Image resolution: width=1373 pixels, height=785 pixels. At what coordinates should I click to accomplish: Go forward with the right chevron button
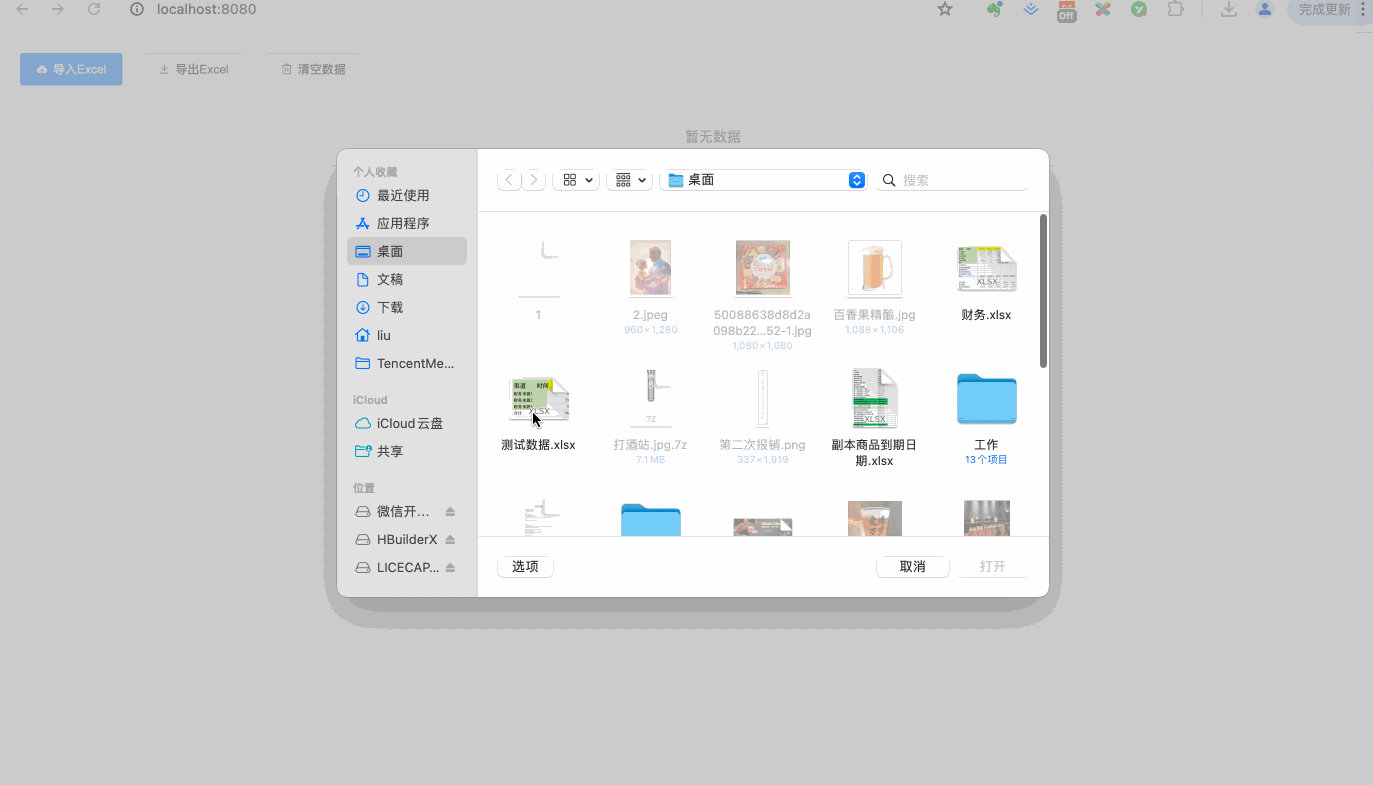534,180
